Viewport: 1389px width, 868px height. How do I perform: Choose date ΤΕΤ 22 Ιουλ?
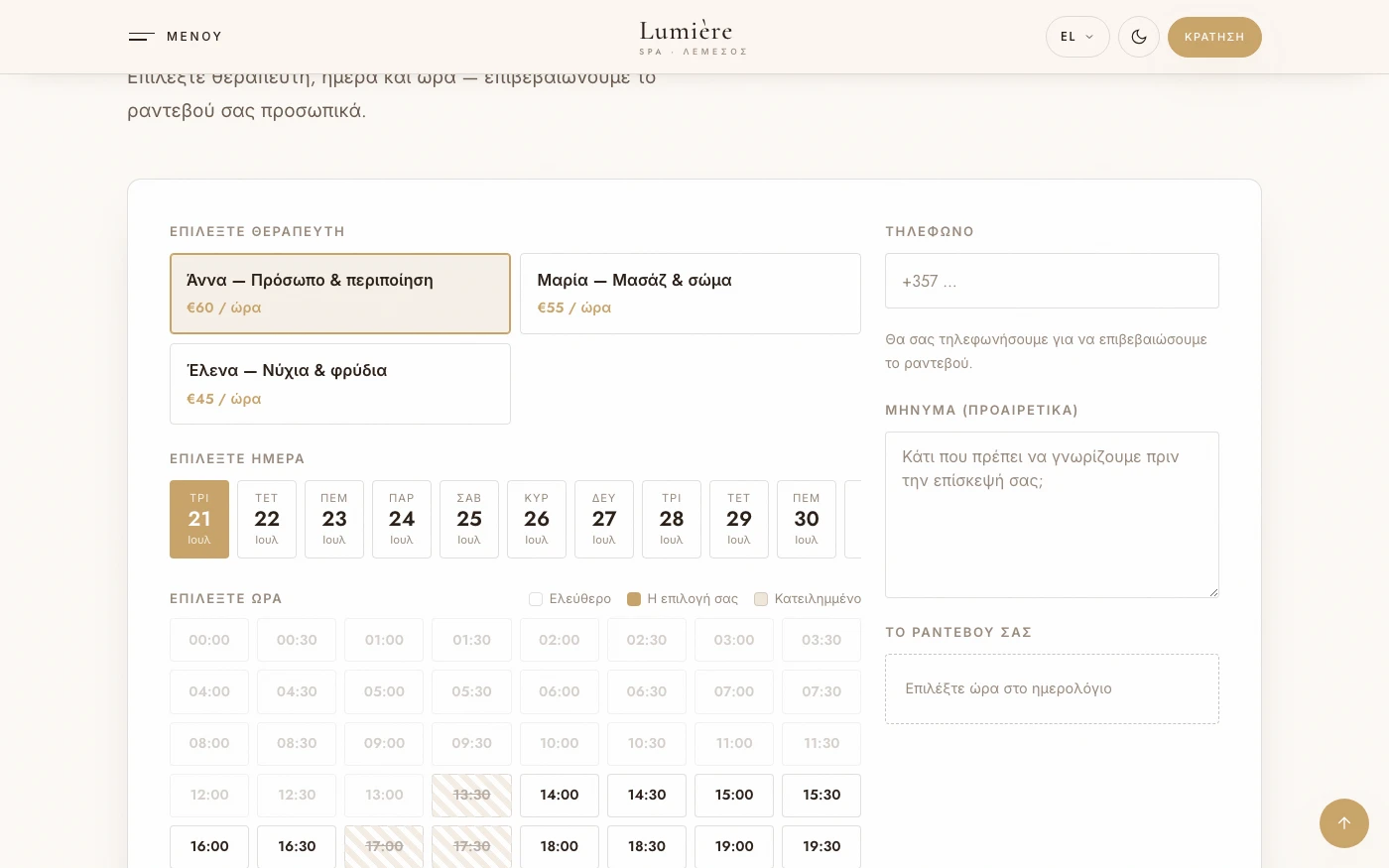267,519
